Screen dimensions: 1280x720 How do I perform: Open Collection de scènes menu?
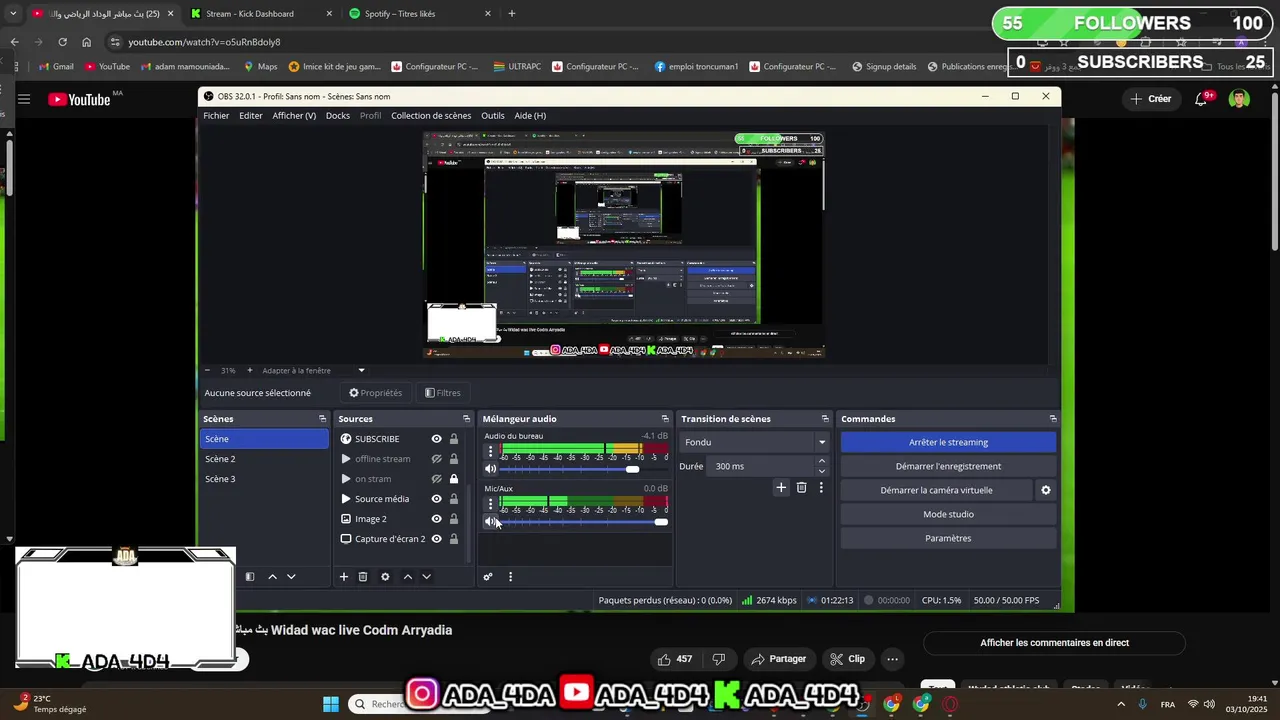pyautogui.click(x=431, y=116)
